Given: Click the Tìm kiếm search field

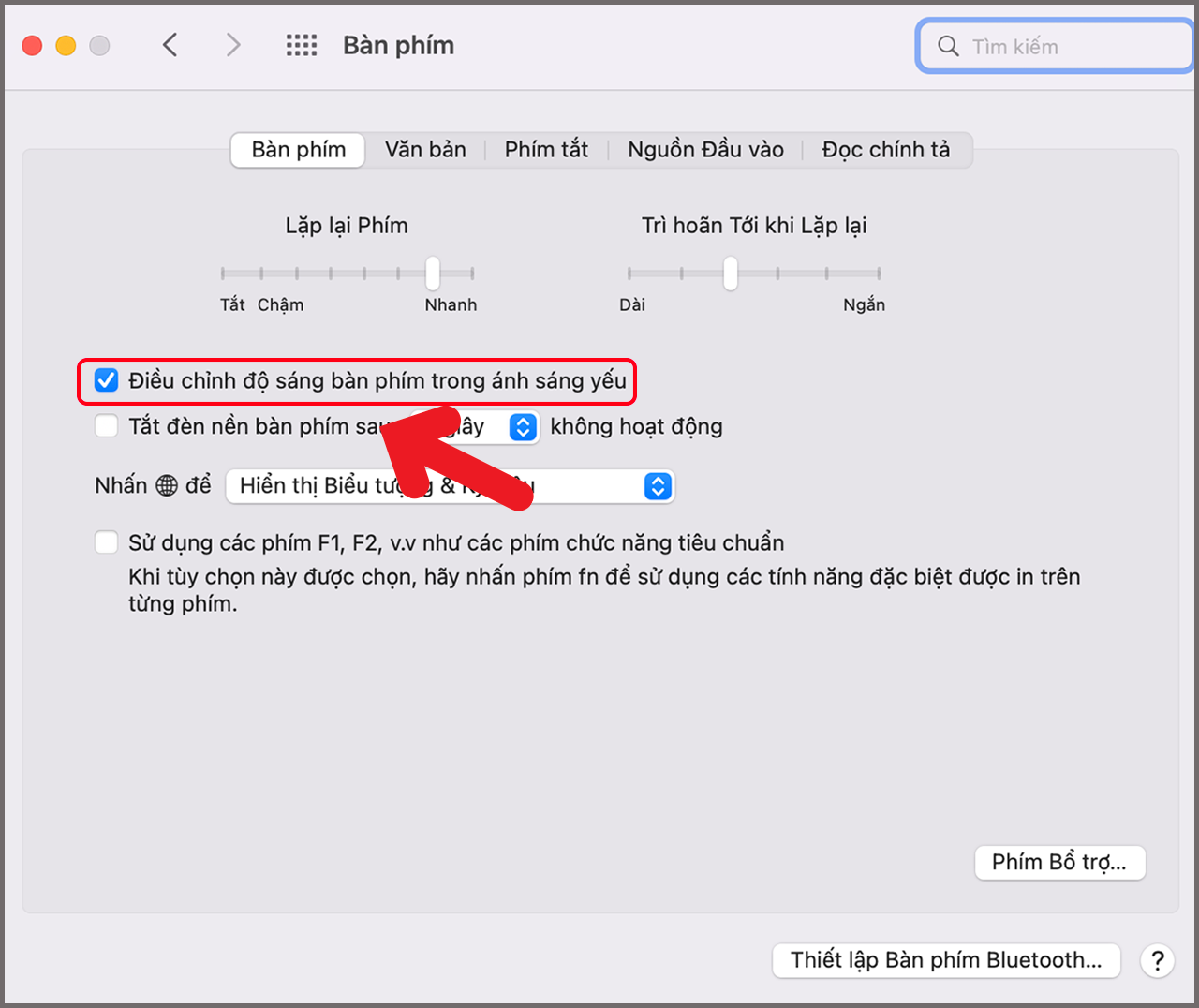Looking at the screenshot, I should (1055, 46).
